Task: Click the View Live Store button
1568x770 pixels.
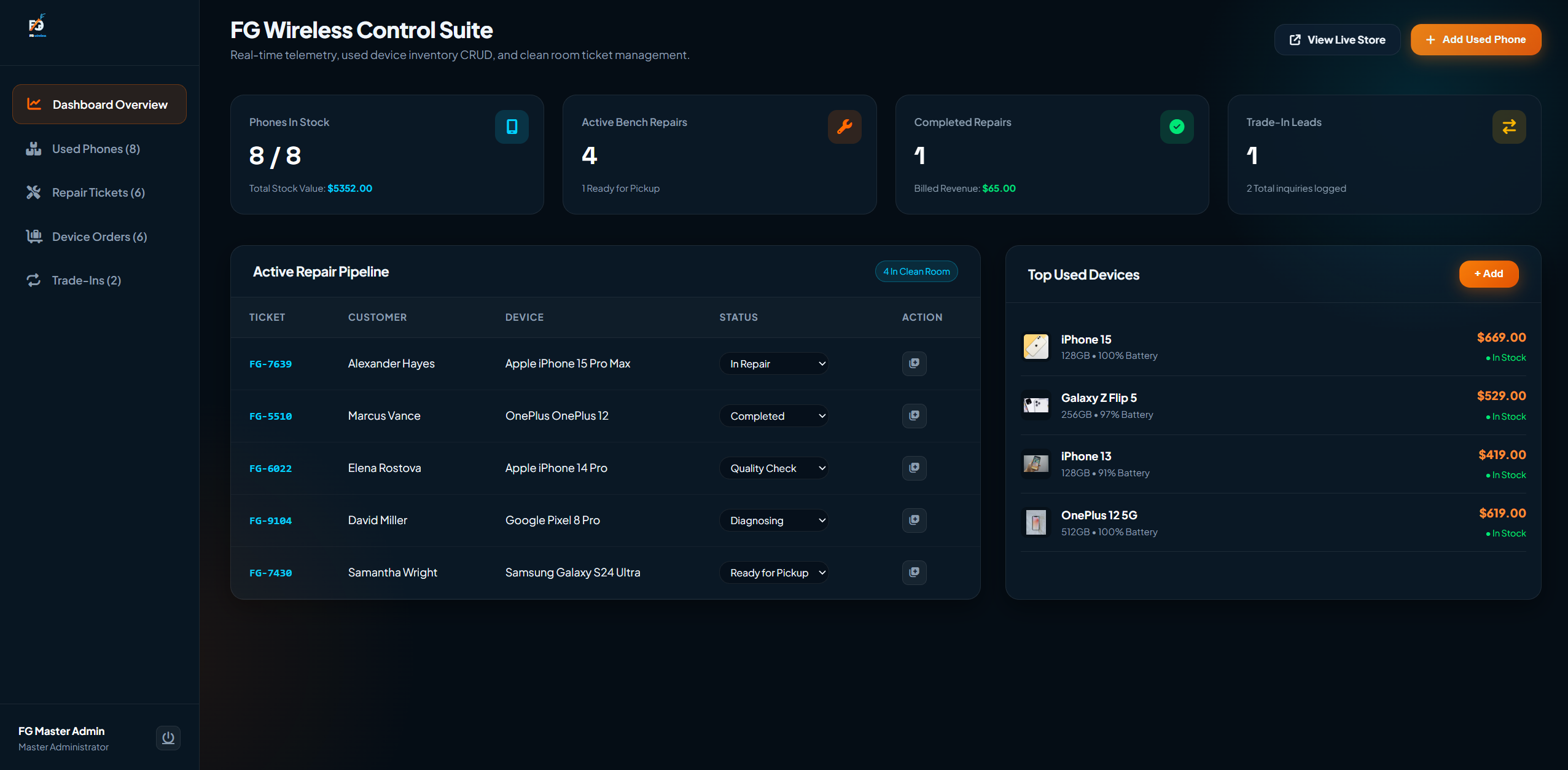Action: click(x=1337, y=40)
